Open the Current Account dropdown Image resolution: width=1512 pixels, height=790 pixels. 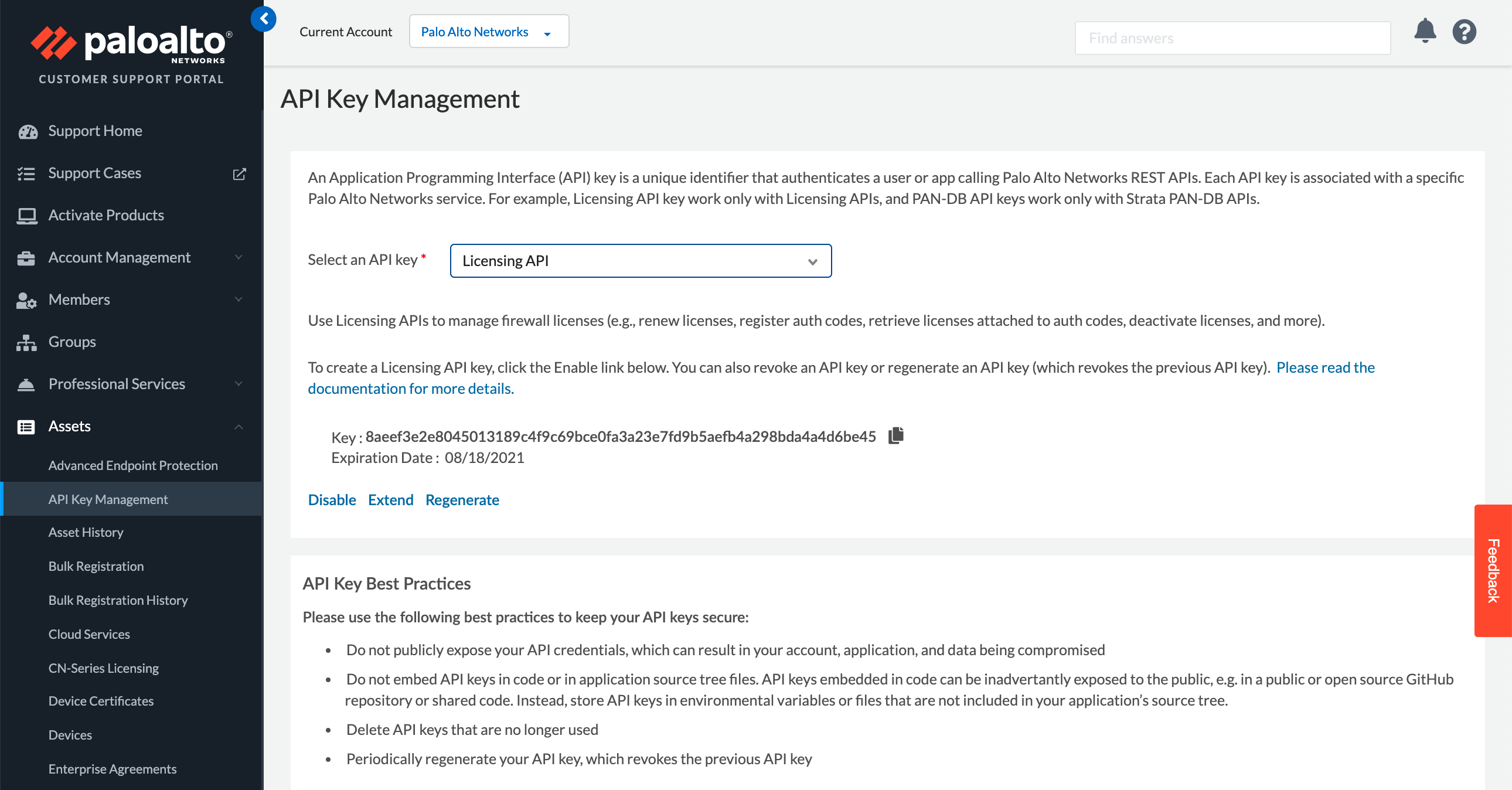tap(488, 32)
